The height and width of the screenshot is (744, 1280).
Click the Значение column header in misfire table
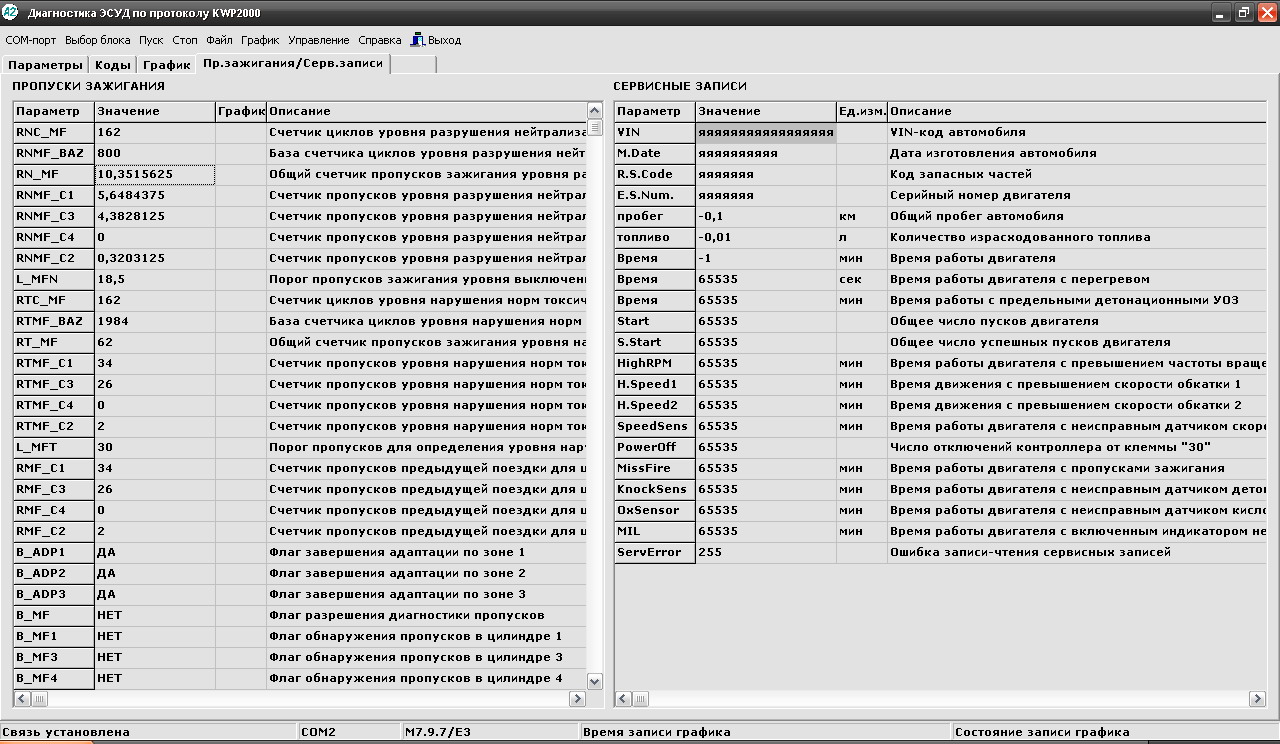155,111
